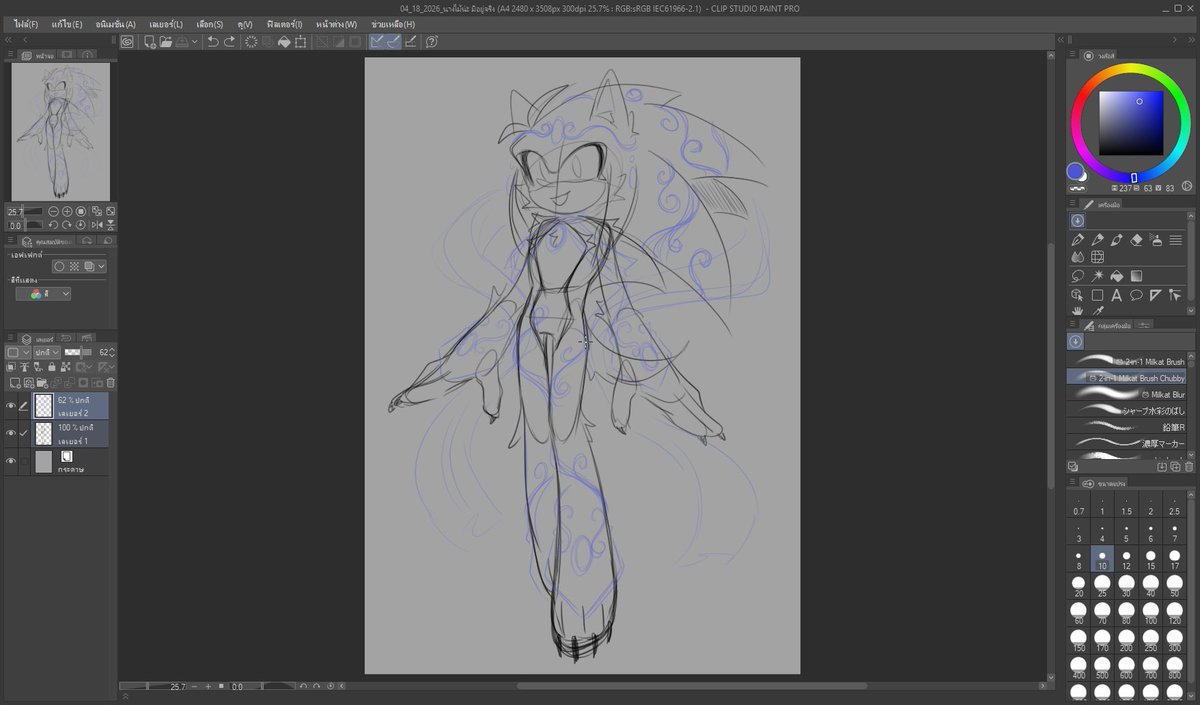Select the Figure rectangle tool
This screenshot has height=705, width=1200.
point(1097,295)
